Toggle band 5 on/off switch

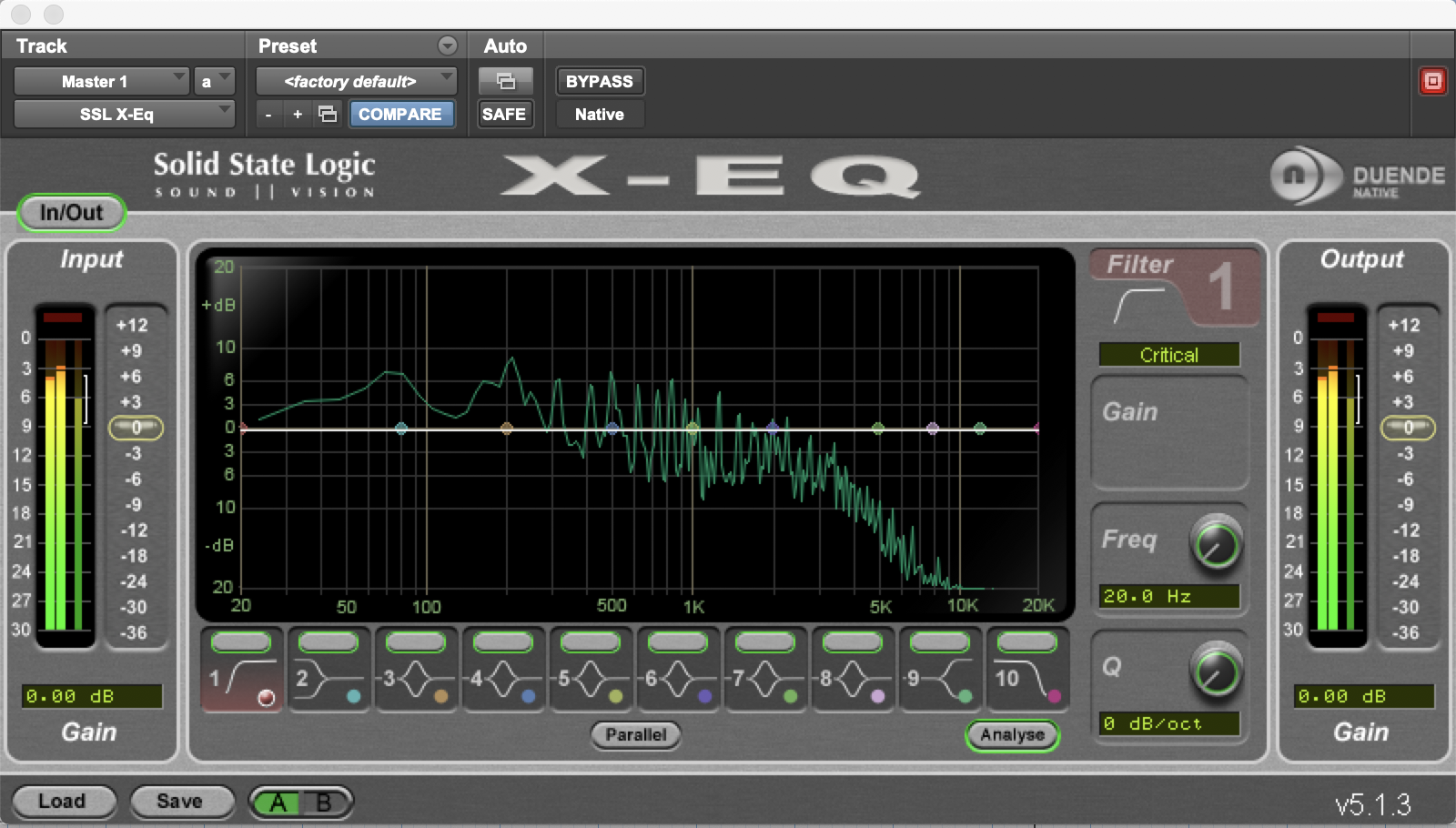591,642
